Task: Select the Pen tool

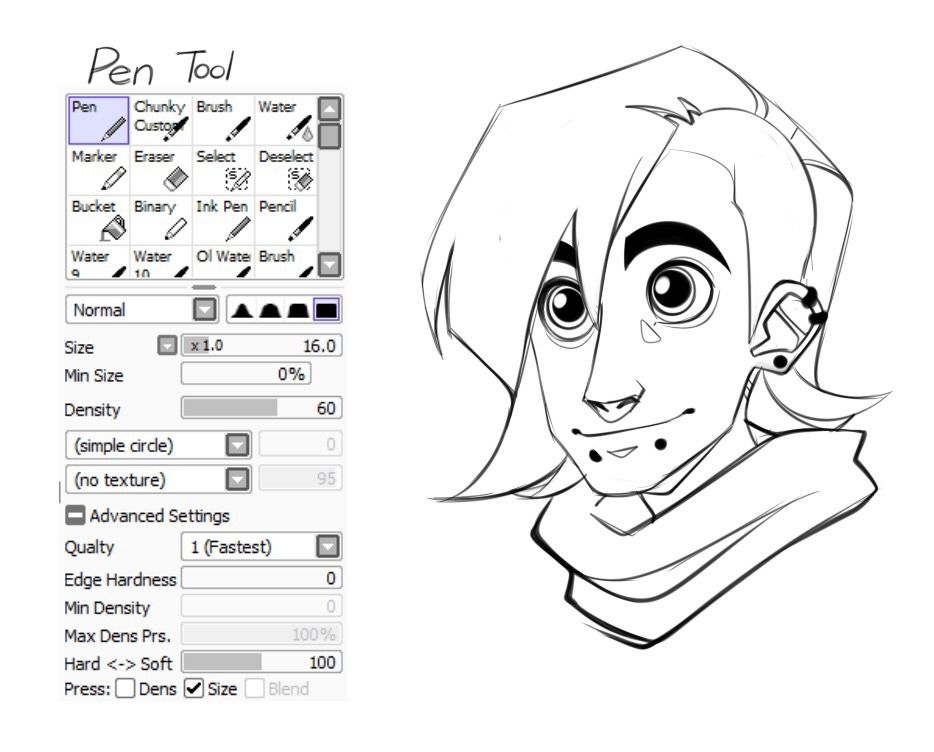Action: [98, 120]
